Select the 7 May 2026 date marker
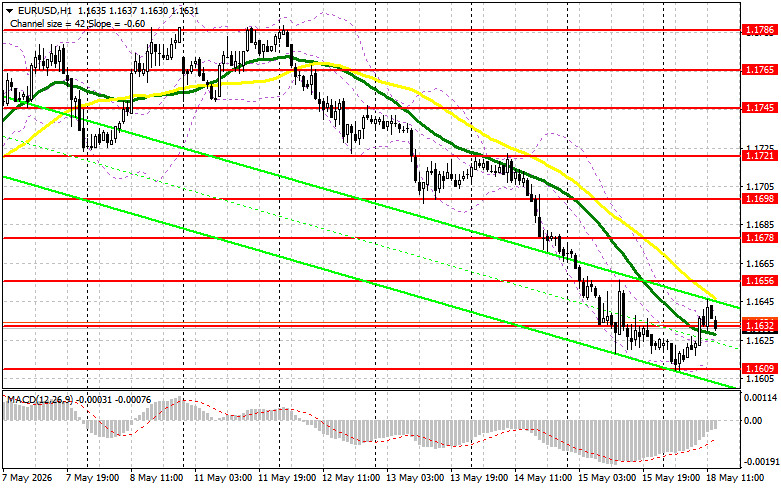Viewport: 781px width, 489px height. [27, 478]
